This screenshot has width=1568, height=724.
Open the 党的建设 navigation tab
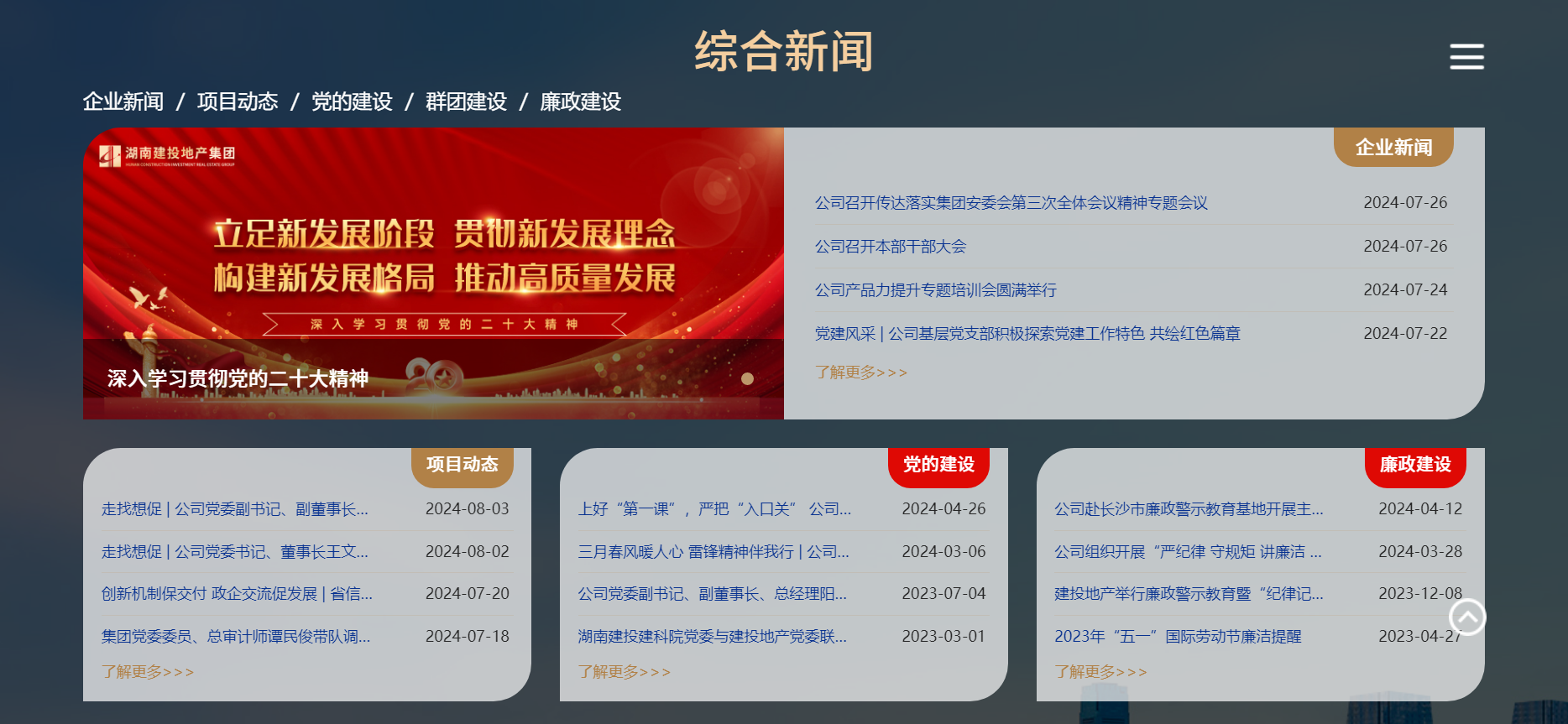tap(352, 102)
